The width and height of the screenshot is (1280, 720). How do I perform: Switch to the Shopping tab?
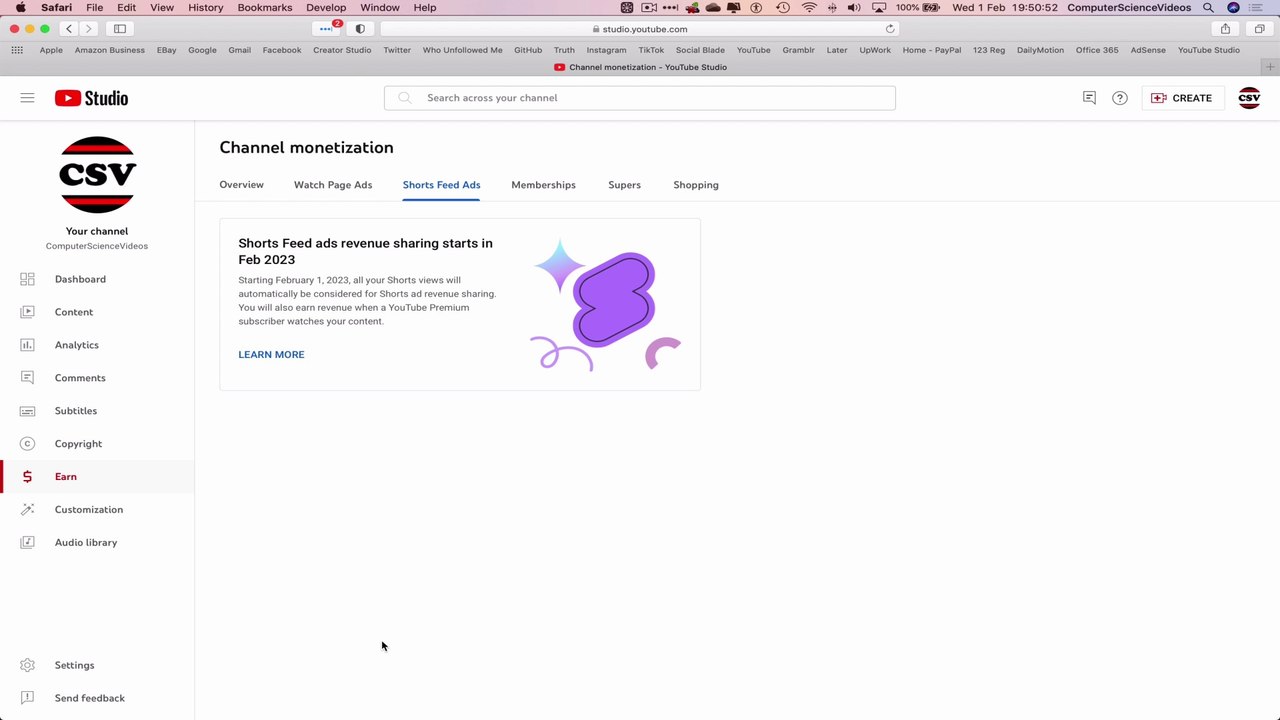point(696,185)
